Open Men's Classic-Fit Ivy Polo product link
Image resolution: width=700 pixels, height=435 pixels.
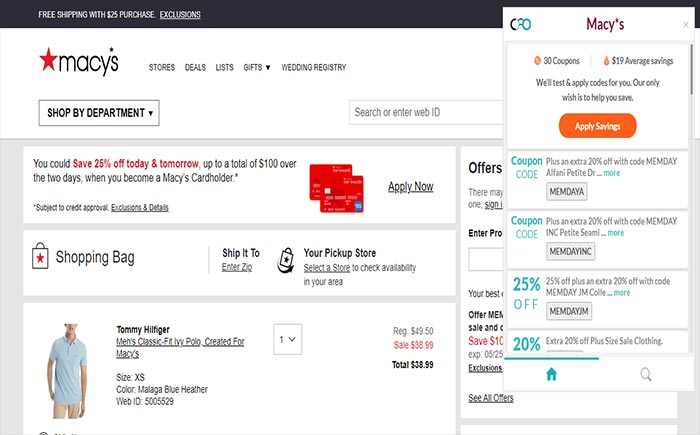click(180, 347)
